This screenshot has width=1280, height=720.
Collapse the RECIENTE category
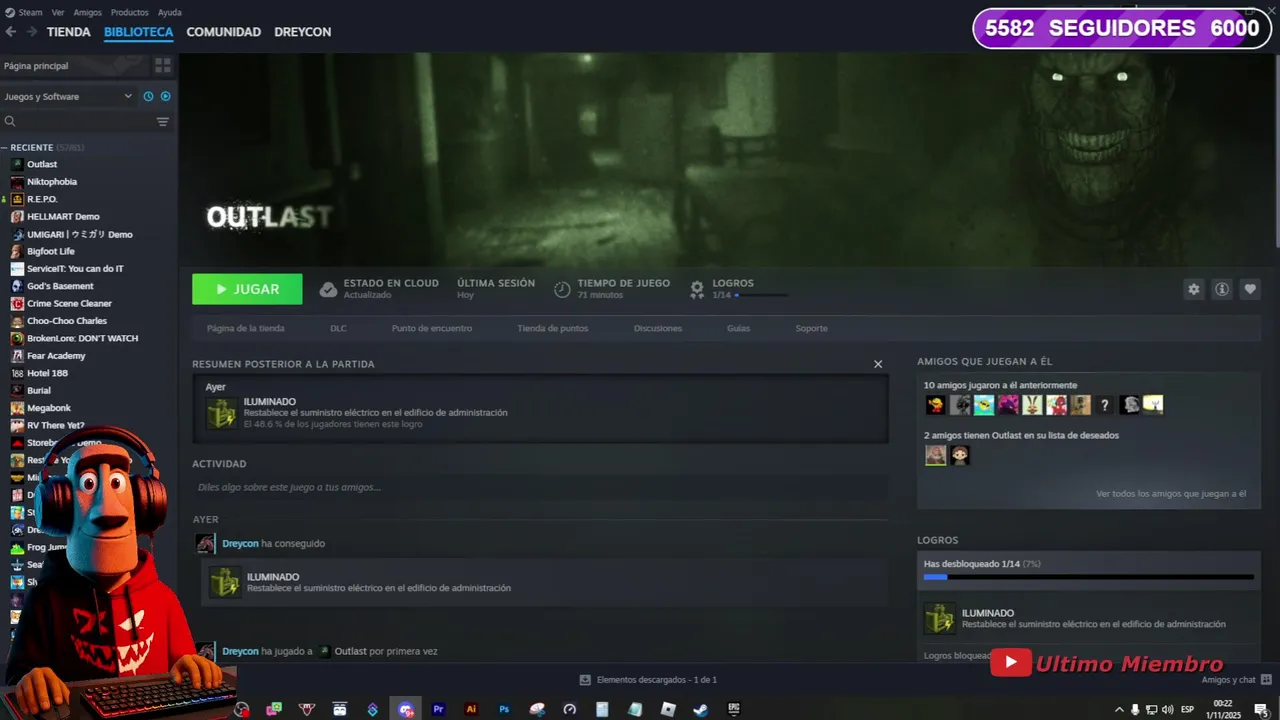tap(4, 147)
